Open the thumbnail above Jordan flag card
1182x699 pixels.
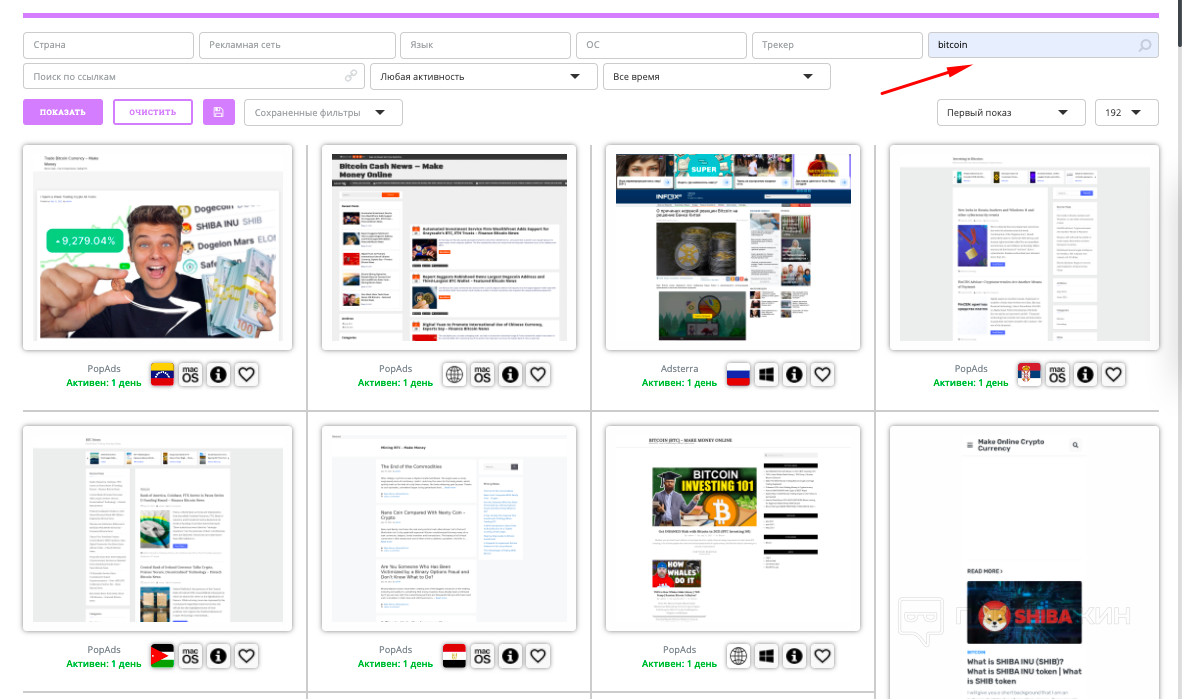158,529
